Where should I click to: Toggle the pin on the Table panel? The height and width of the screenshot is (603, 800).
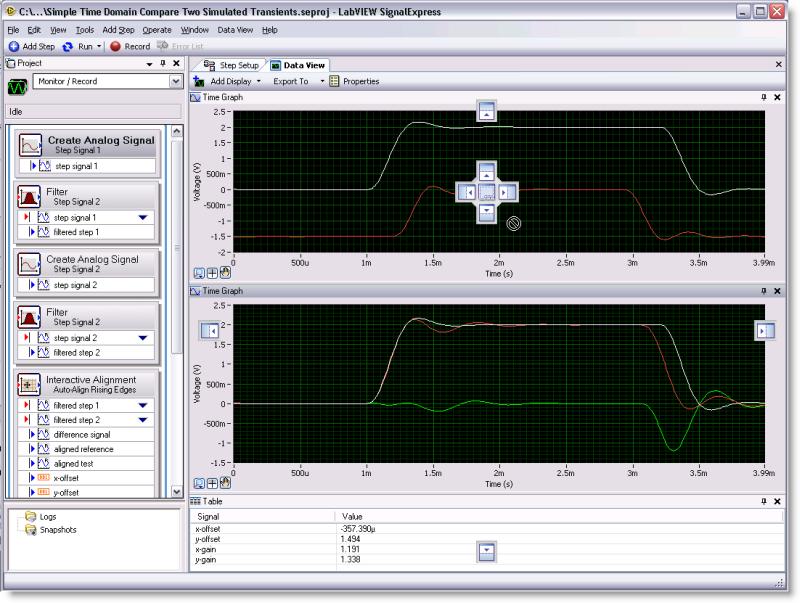(764, 500)
